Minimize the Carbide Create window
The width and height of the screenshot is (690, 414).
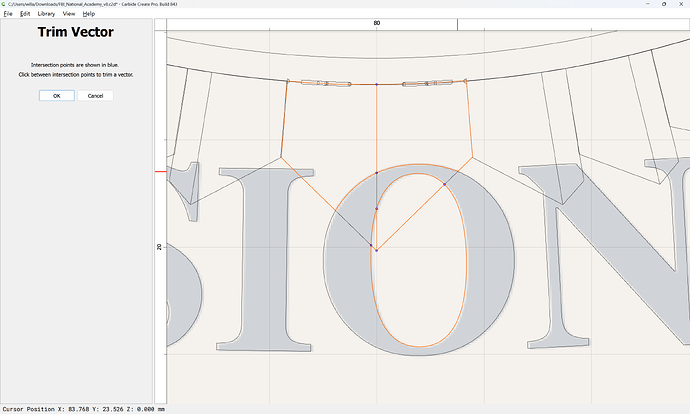[647, 4]
